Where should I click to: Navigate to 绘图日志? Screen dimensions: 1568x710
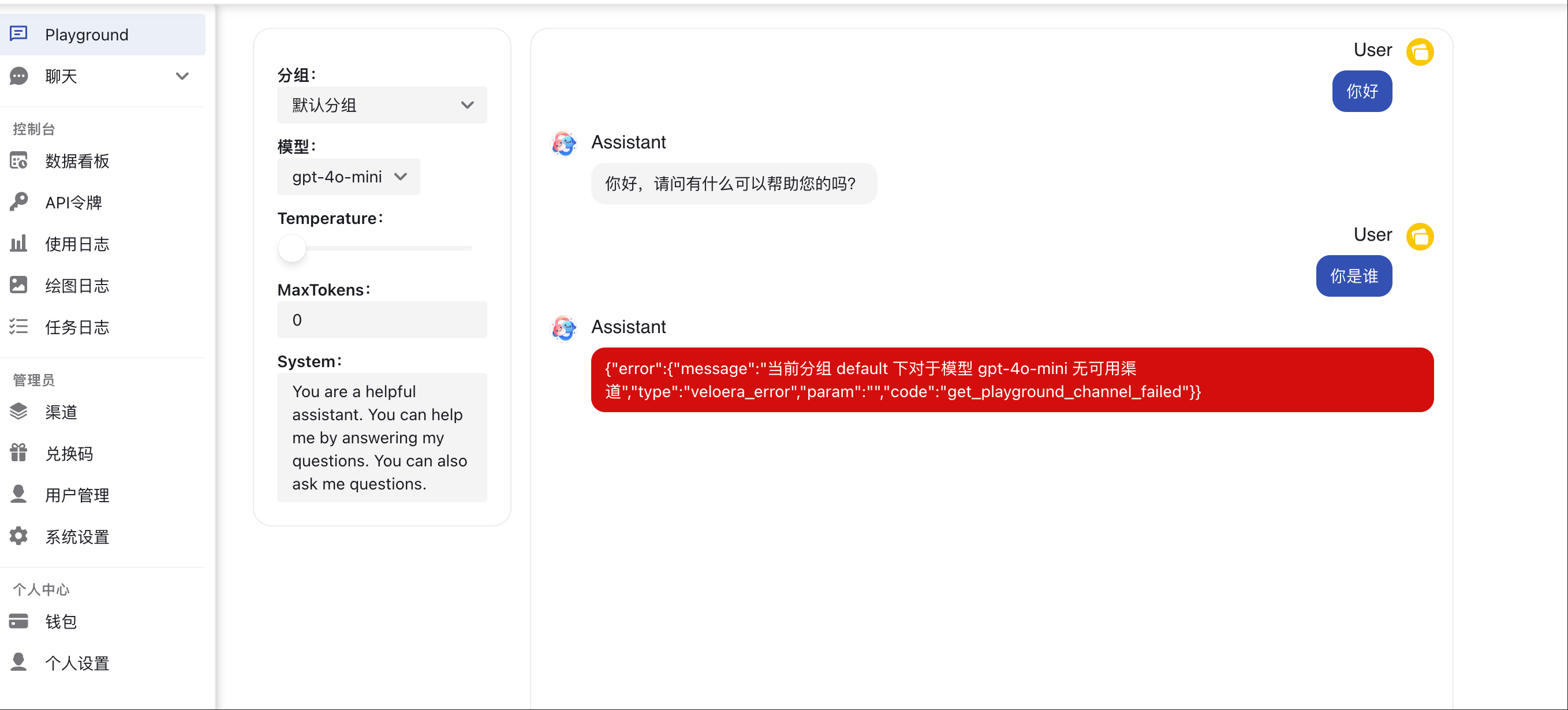point(103,285)
